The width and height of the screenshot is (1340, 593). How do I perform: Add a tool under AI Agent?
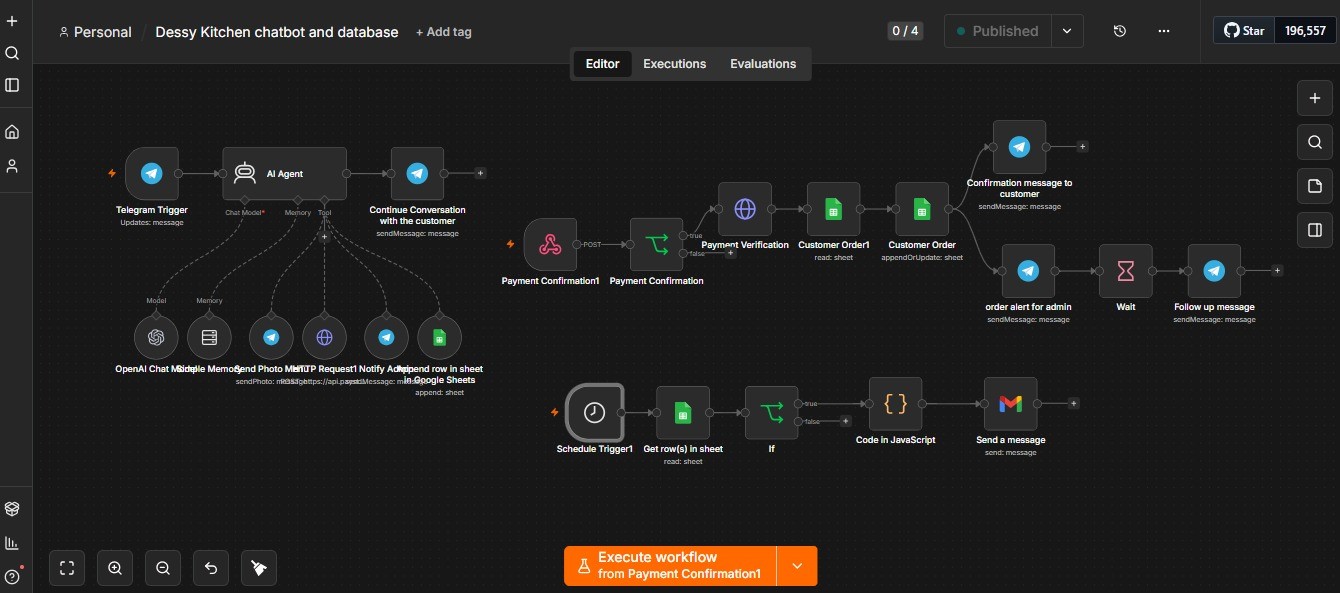click(324, 237)
